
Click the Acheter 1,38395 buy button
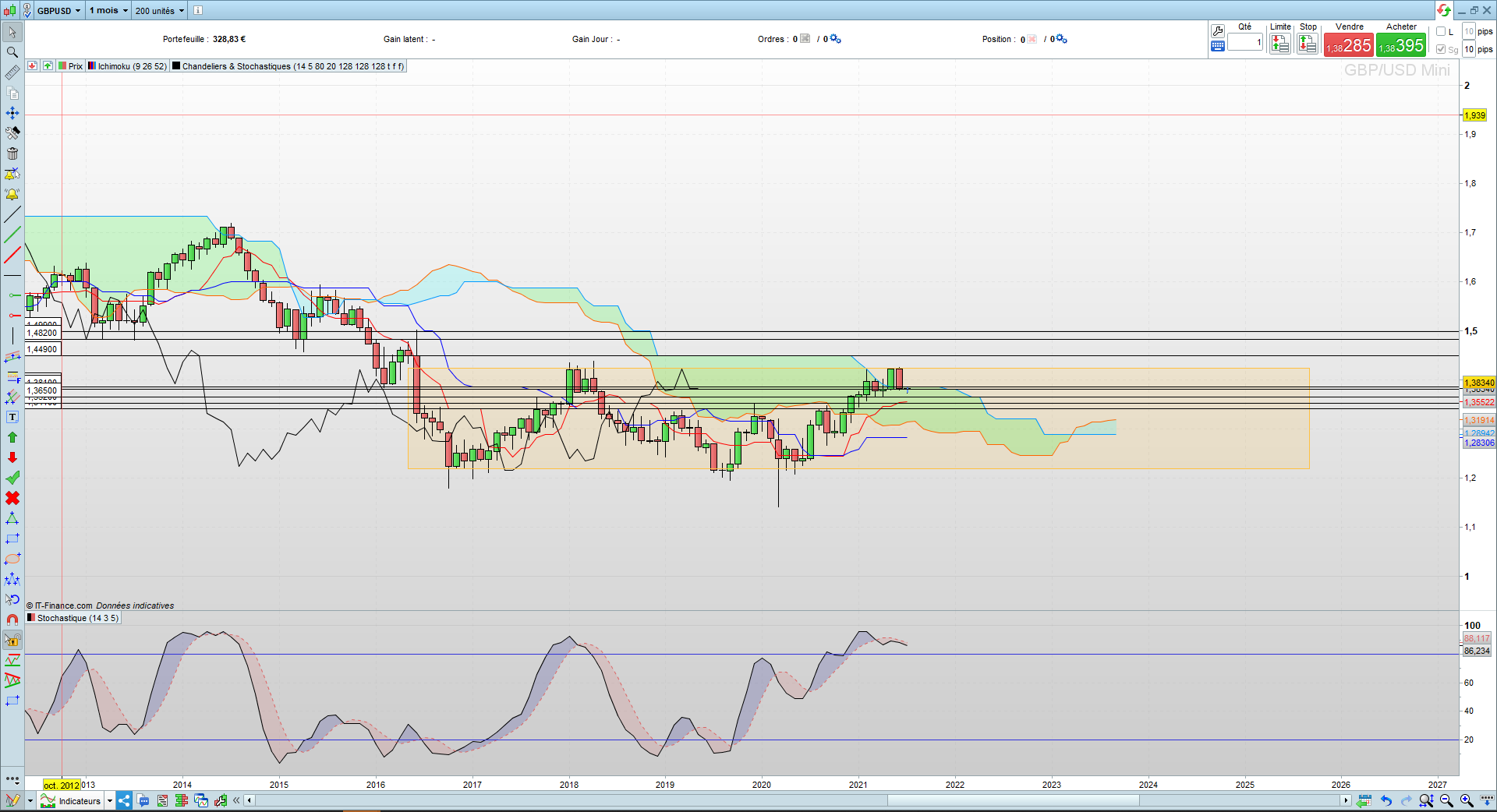click(x=1401, y=44)
